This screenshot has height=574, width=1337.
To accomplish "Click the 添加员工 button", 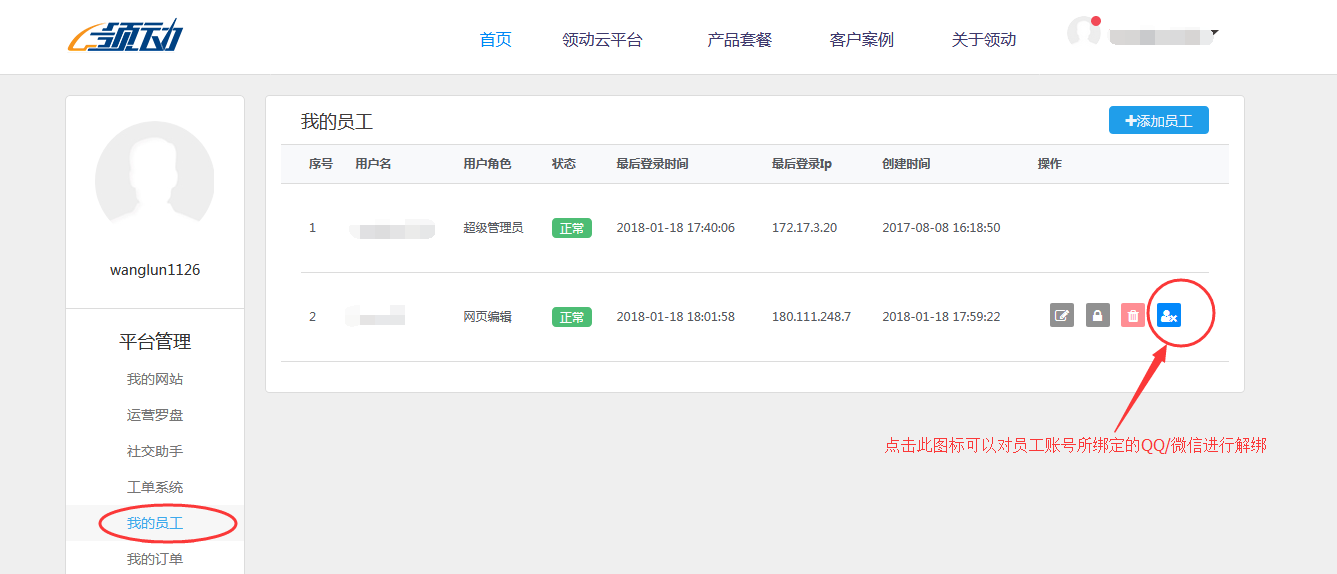I will coord(1158,120).
